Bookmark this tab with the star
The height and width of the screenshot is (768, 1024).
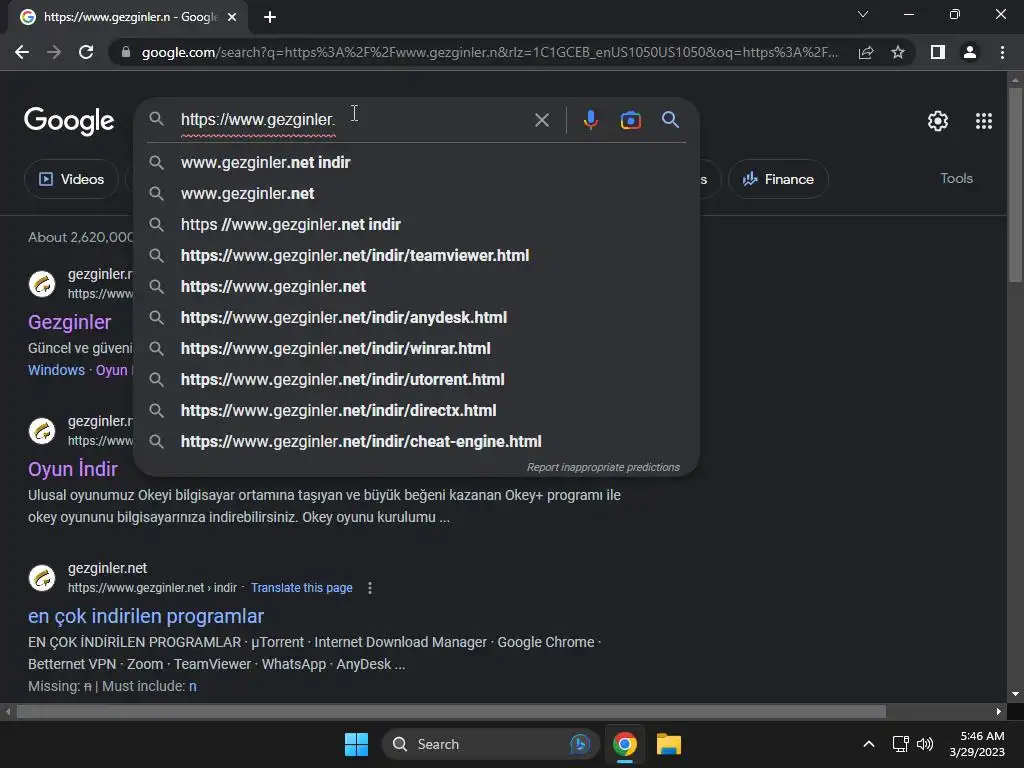pyautogui.click(x=898, y=52)
